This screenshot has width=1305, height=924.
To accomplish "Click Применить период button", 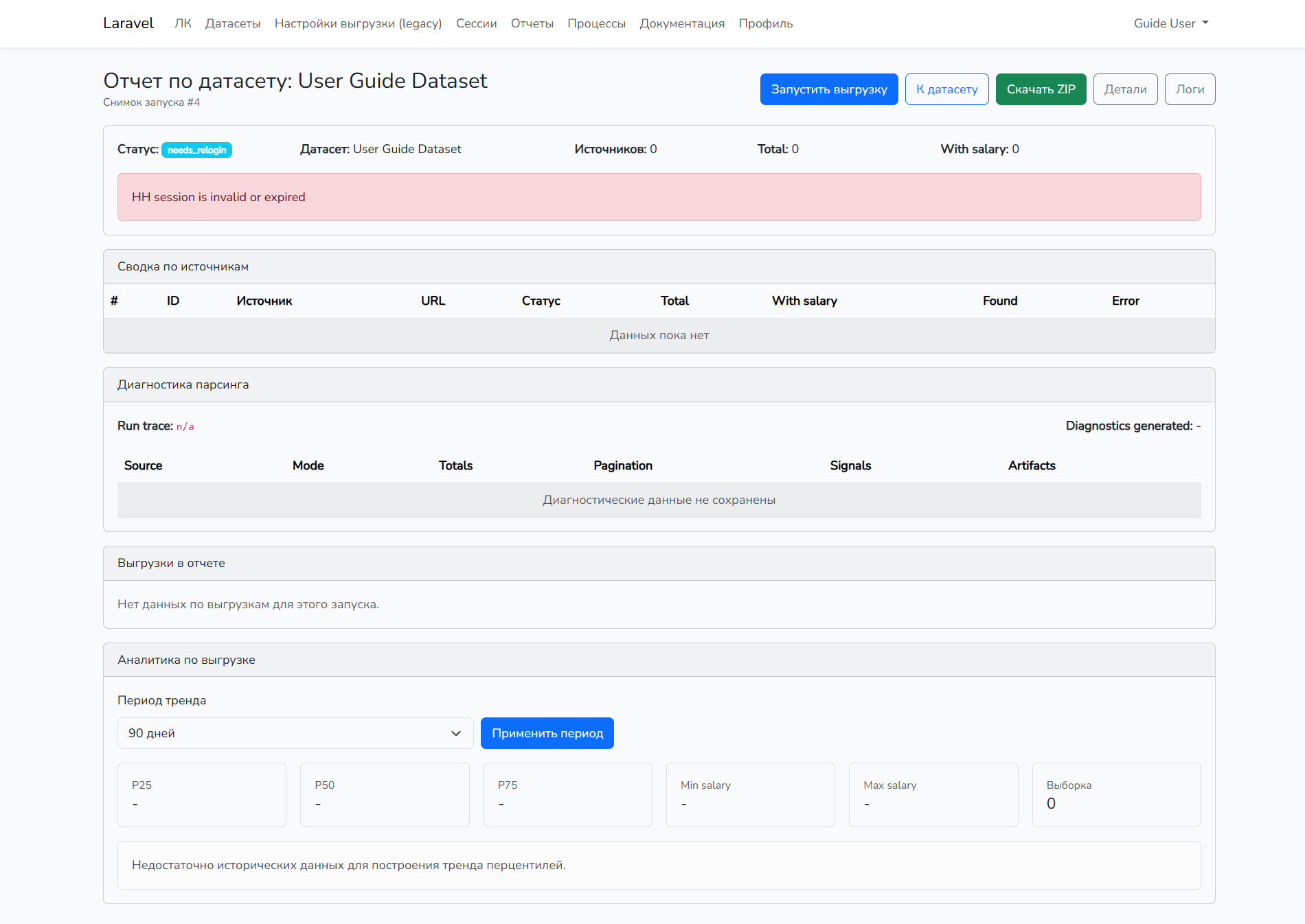I will click(x=547, y=733).
